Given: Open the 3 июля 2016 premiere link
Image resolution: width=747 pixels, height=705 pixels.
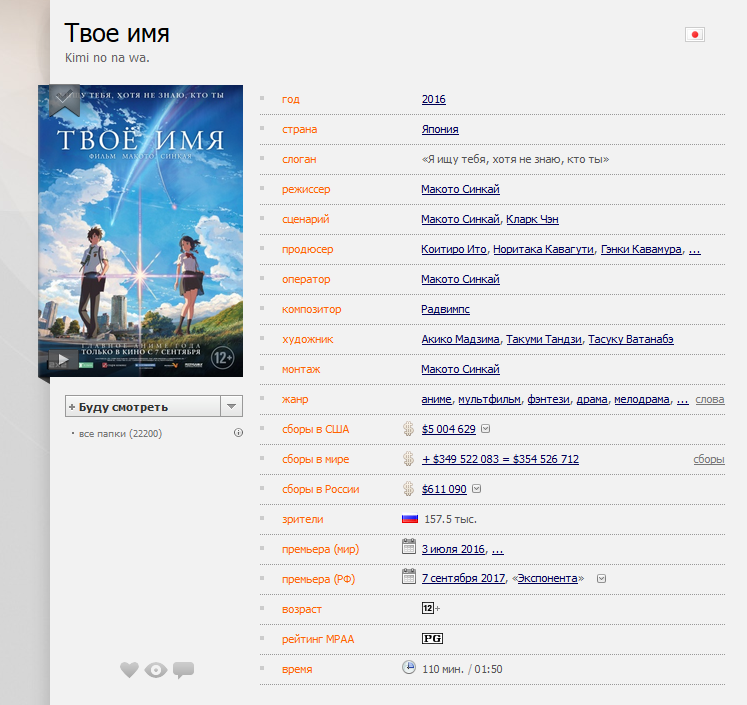Looking at the screenshot, I should point(453,549).
